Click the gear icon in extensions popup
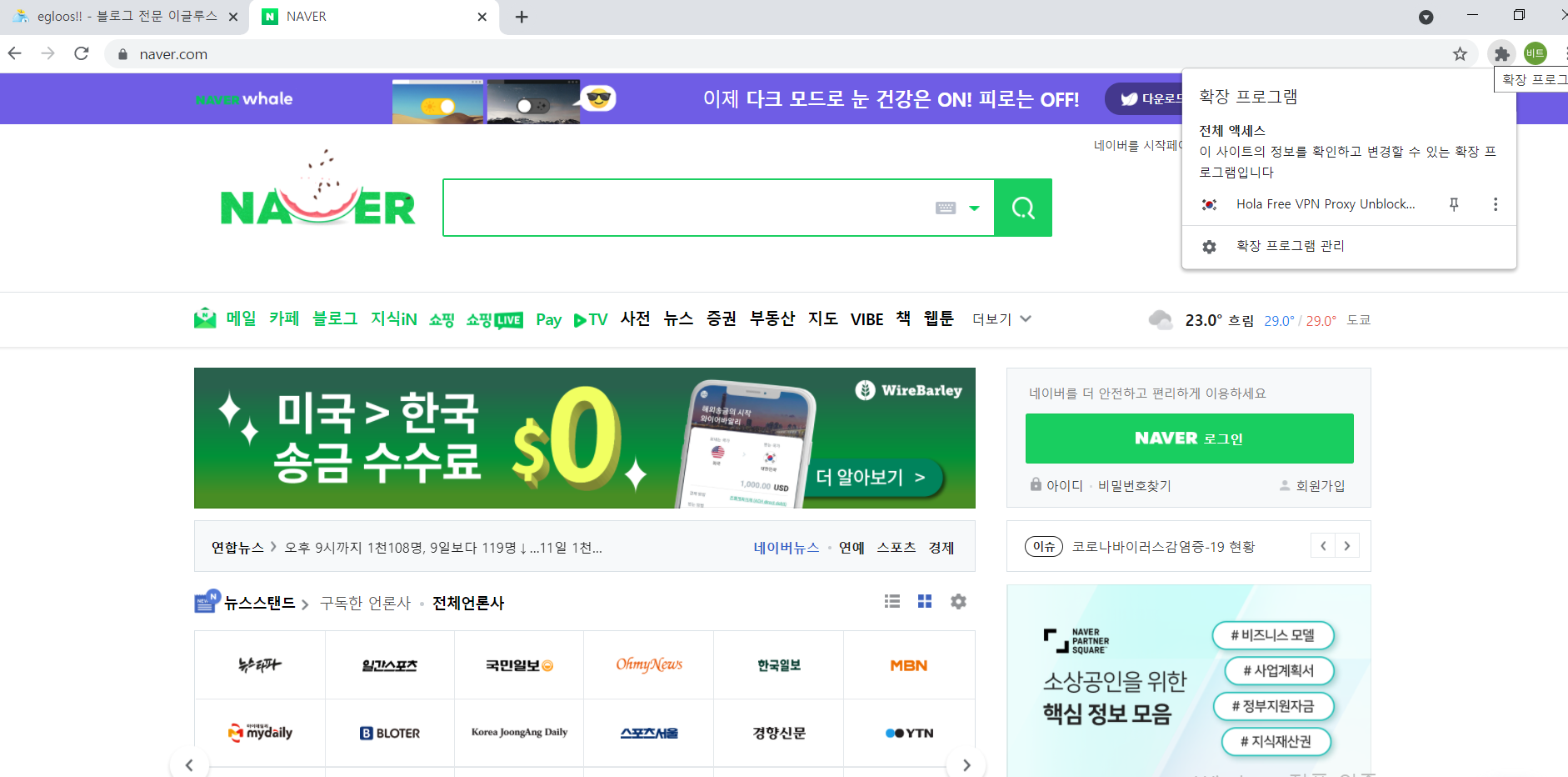The width and height of the screenshot is (1568, 777). pyautogui.click(x=1210, y=247)
